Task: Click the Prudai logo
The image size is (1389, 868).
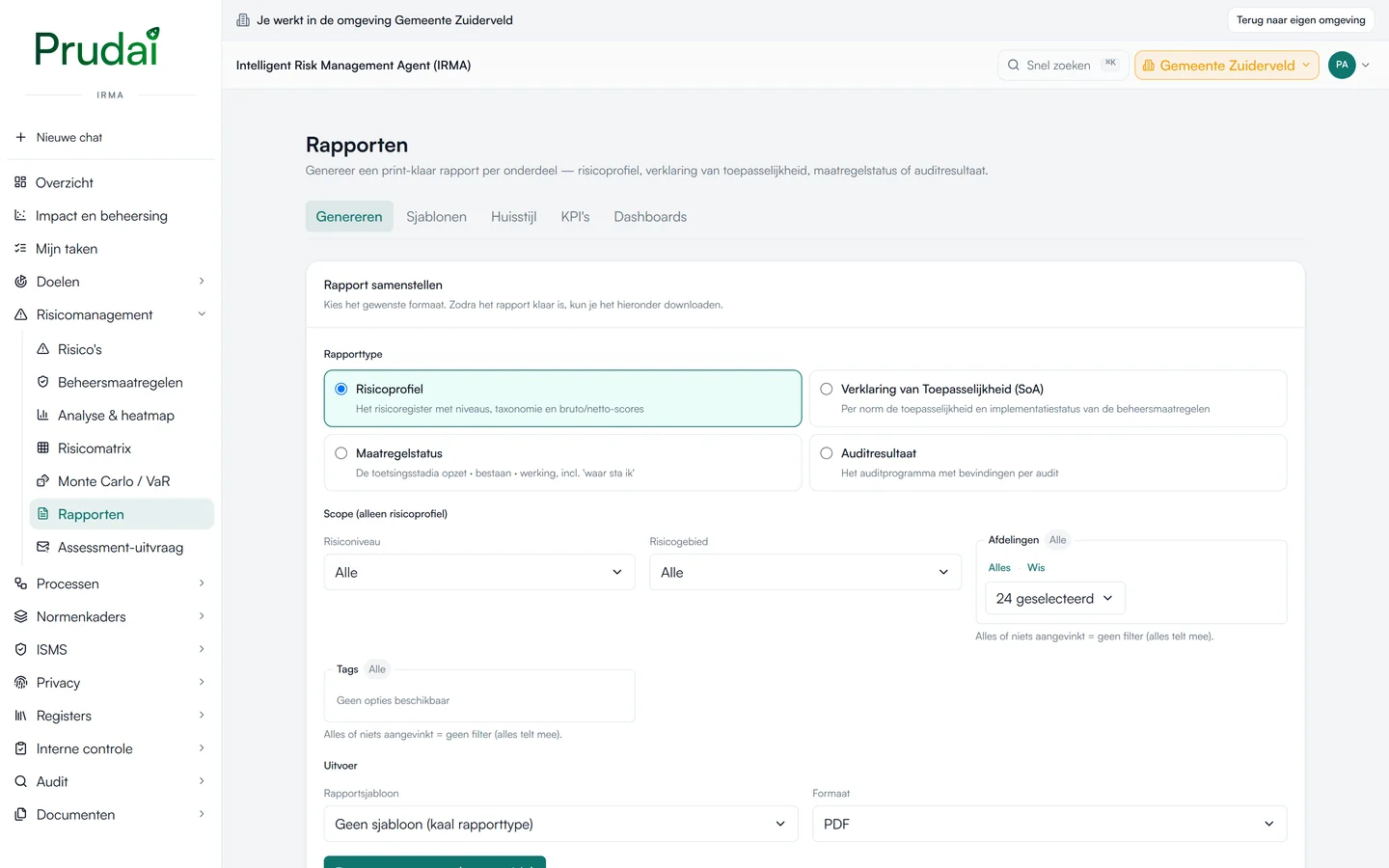Action: point(96,48)
